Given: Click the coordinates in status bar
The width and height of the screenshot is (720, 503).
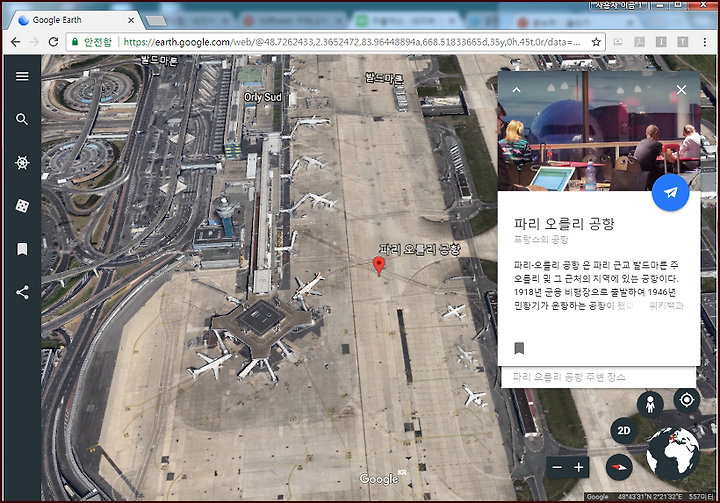Looking at the screenshot, I should coord(650,497).
